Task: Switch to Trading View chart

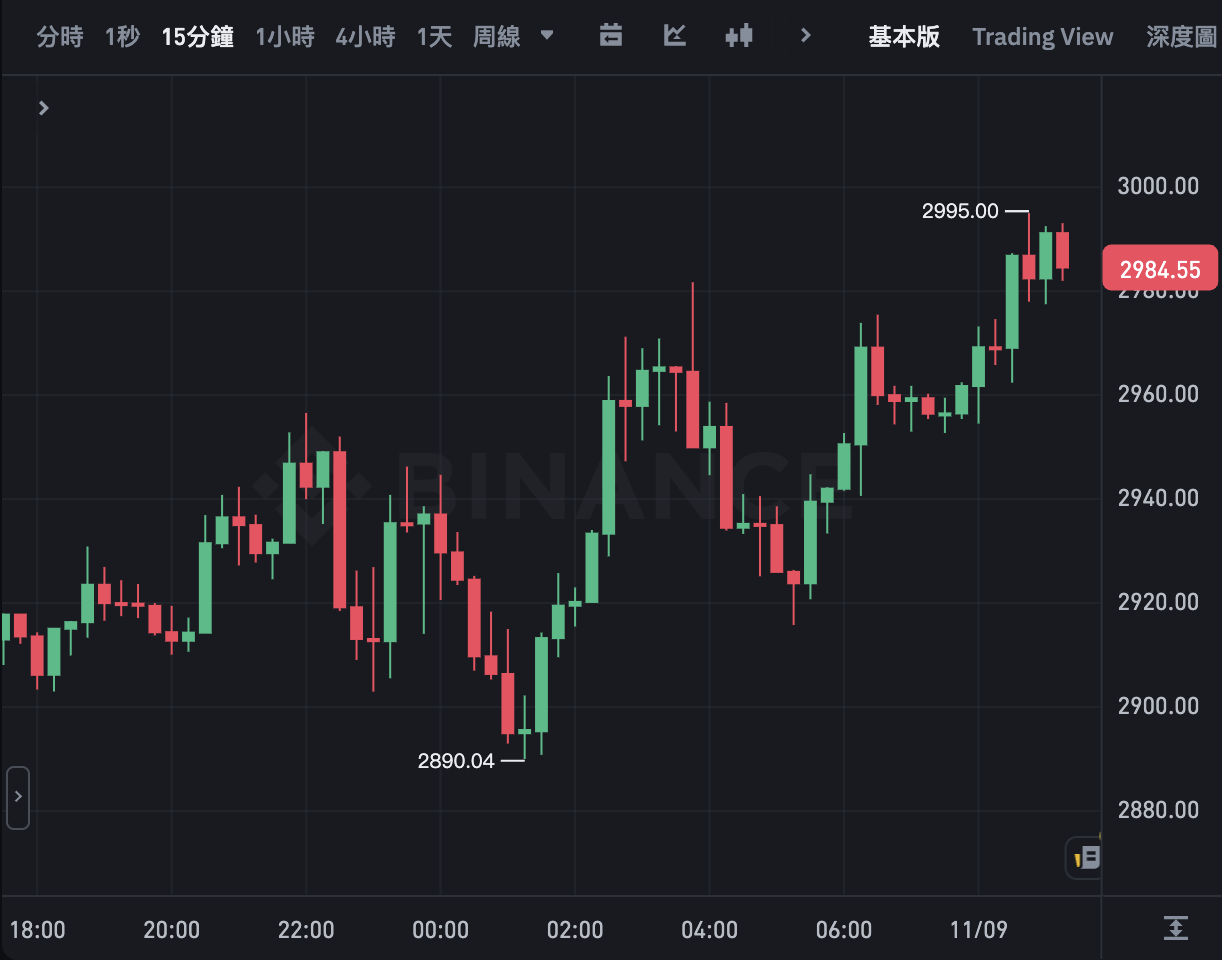Action: point(1042,37)
